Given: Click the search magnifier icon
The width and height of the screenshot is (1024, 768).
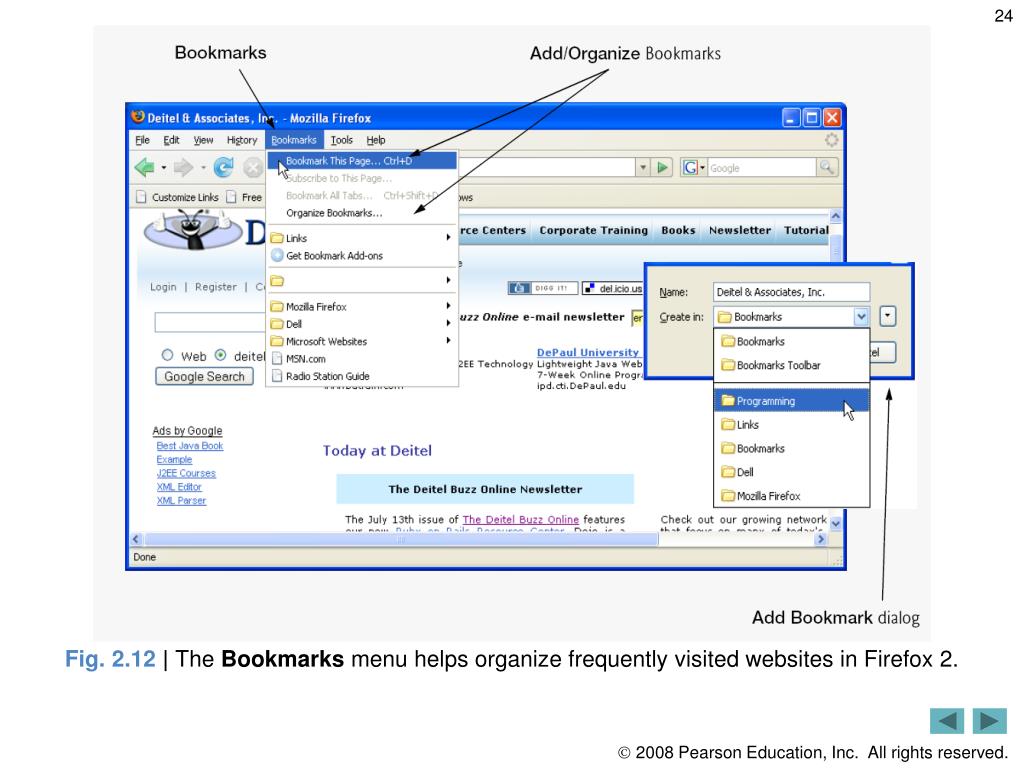Looking at the screenshot, I should (827, 167).
